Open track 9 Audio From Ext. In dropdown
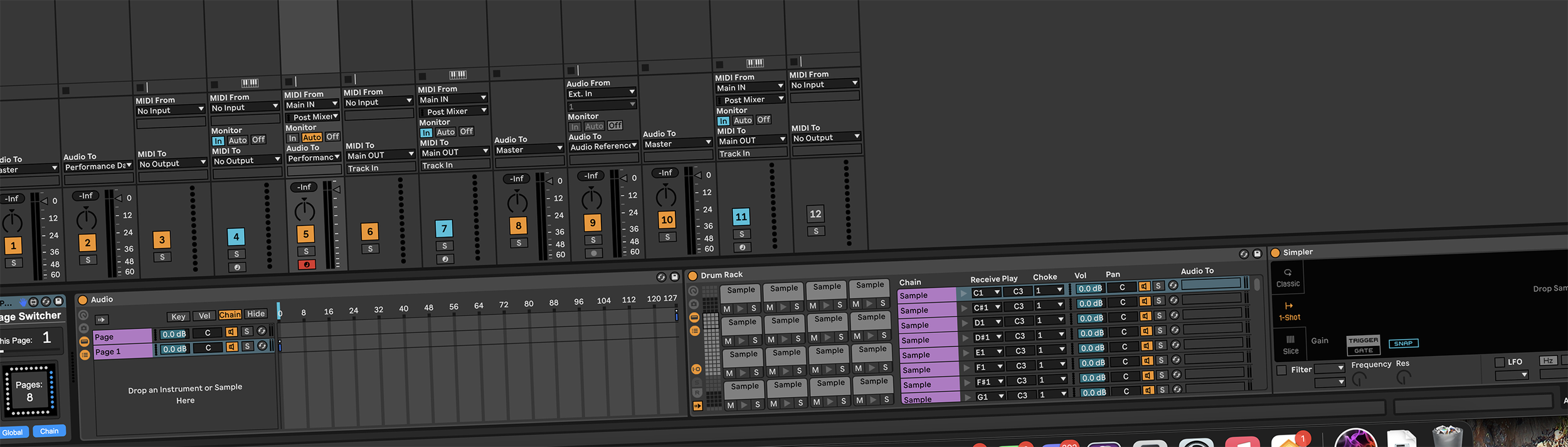1568x447 pixels. 601,94
